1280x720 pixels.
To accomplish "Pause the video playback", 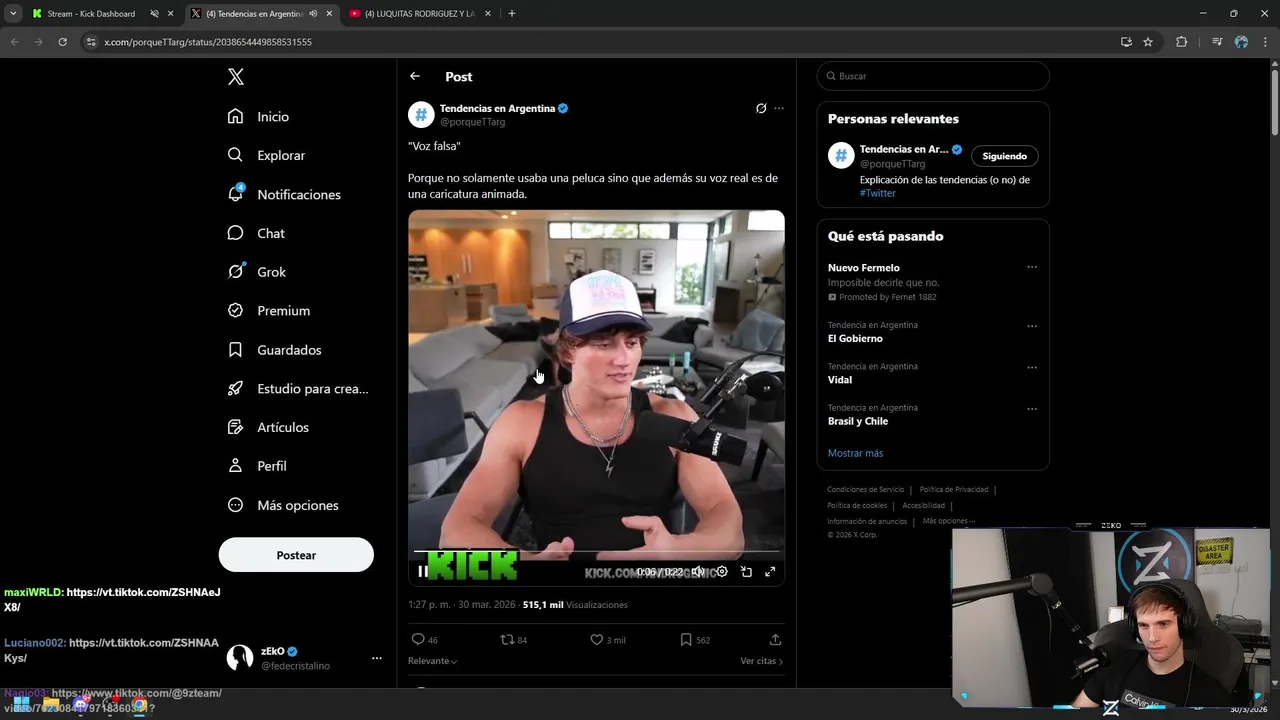I will tap(423, 572).
